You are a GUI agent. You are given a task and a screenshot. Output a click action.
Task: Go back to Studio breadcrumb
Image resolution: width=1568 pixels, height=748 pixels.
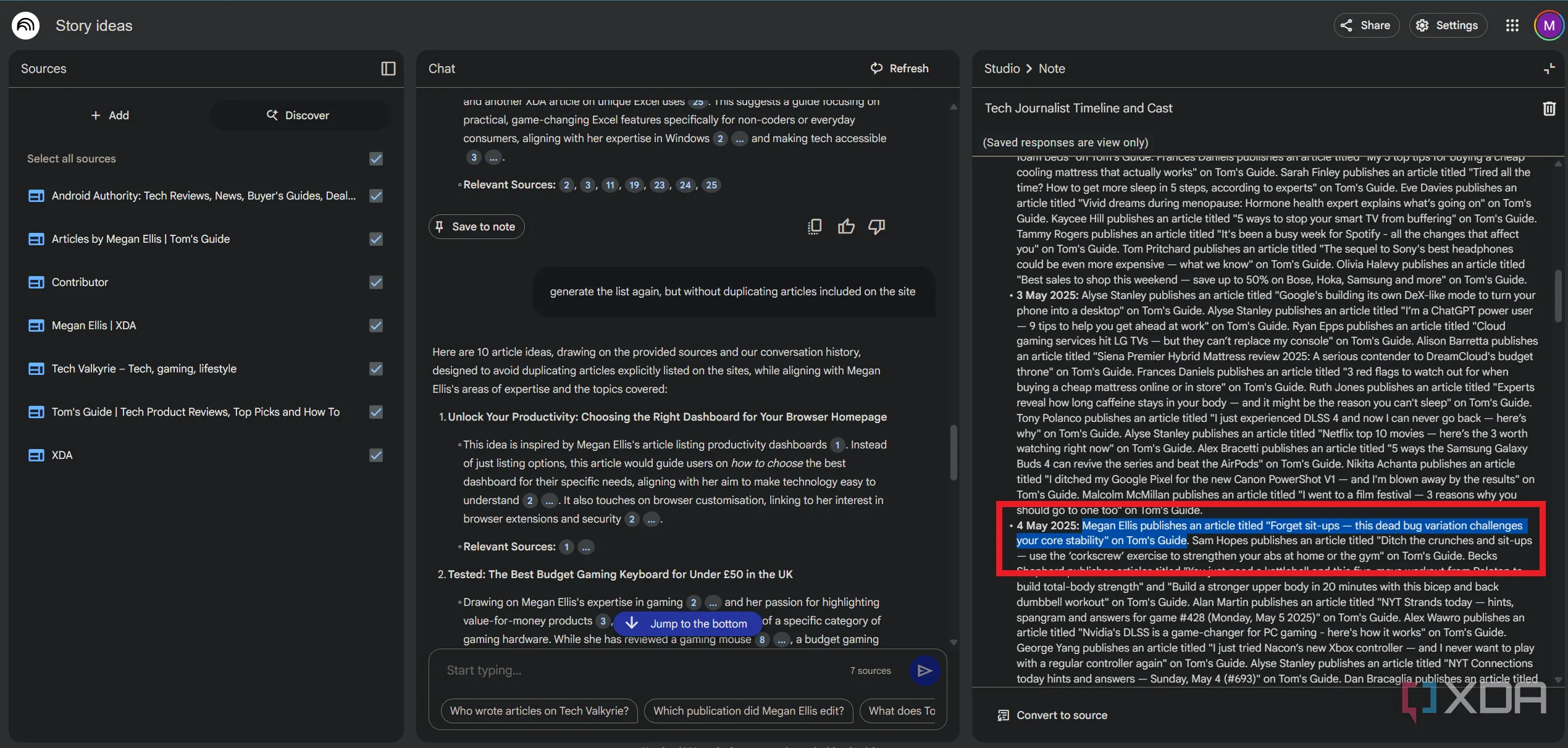coord(1002,69)
